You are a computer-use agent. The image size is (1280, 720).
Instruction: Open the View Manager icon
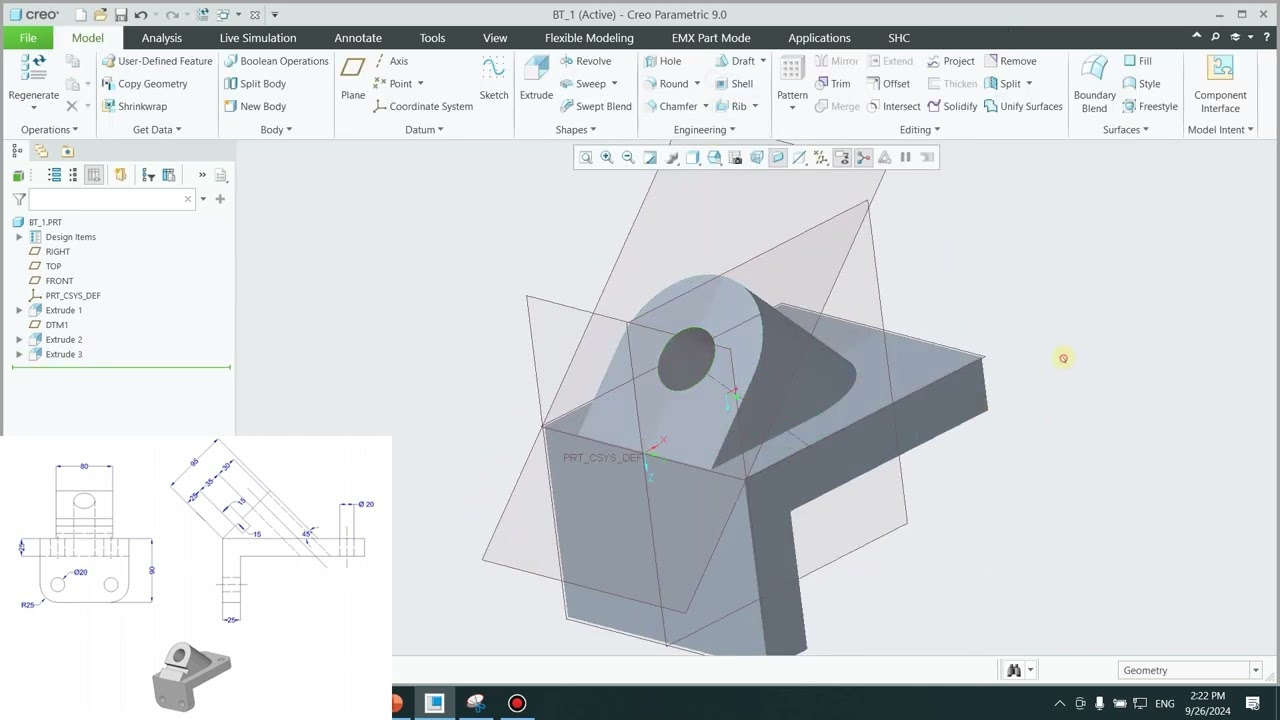point(736,157)
